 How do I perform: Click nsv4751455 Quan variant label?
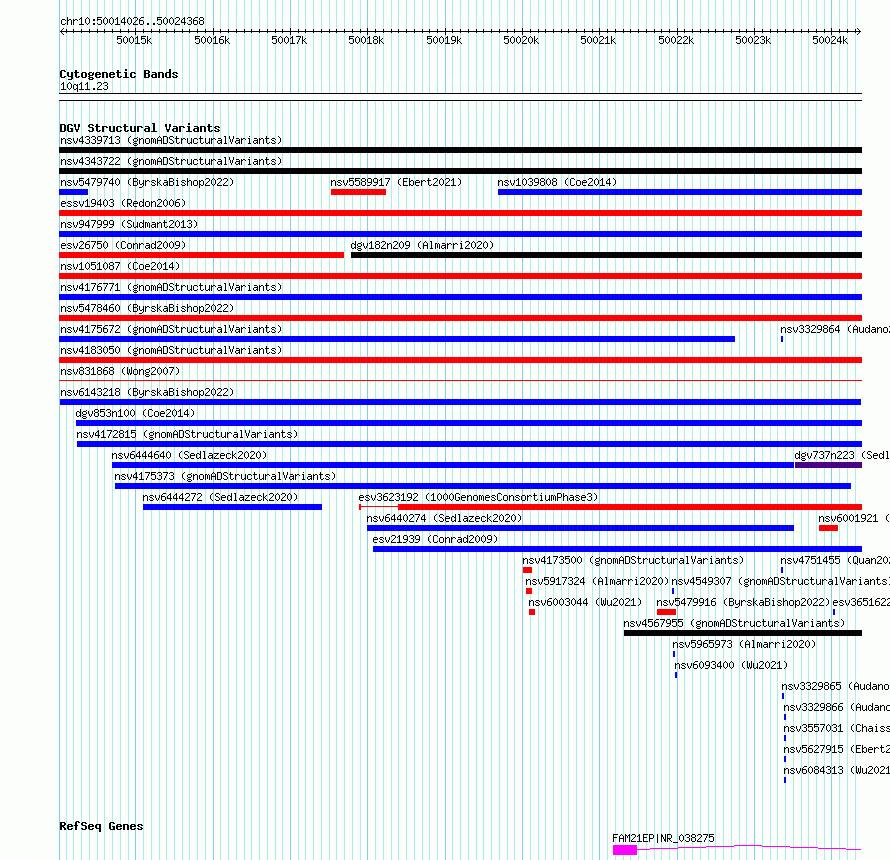(x=835, y=560)
